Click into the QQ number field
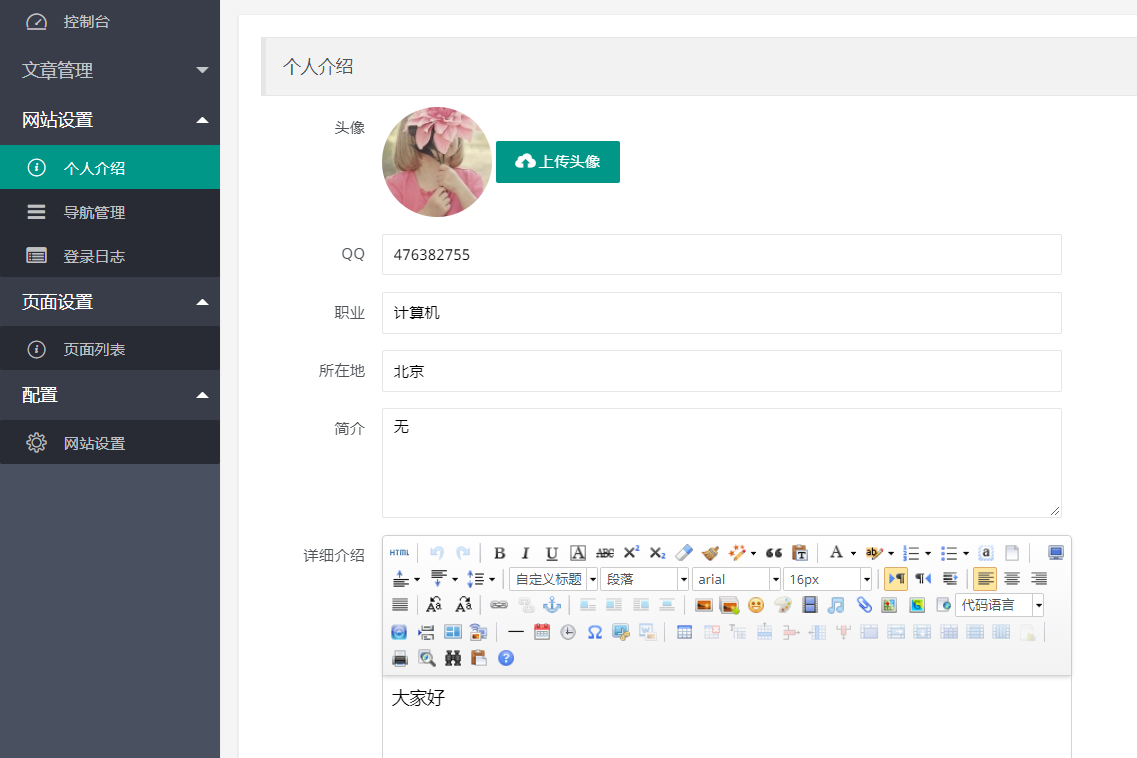This screenshot has width=1137, height=758. 721,255
